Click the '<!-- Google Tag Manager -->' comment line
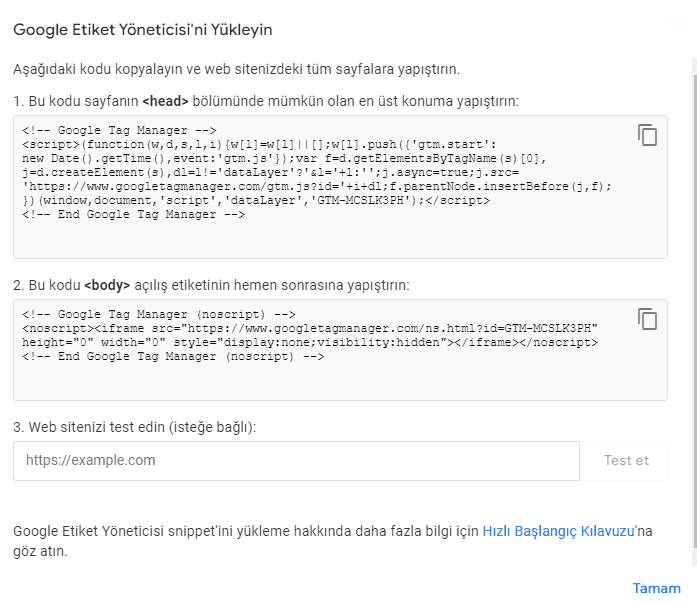The image size is (697, 602). tap(119, 130)
